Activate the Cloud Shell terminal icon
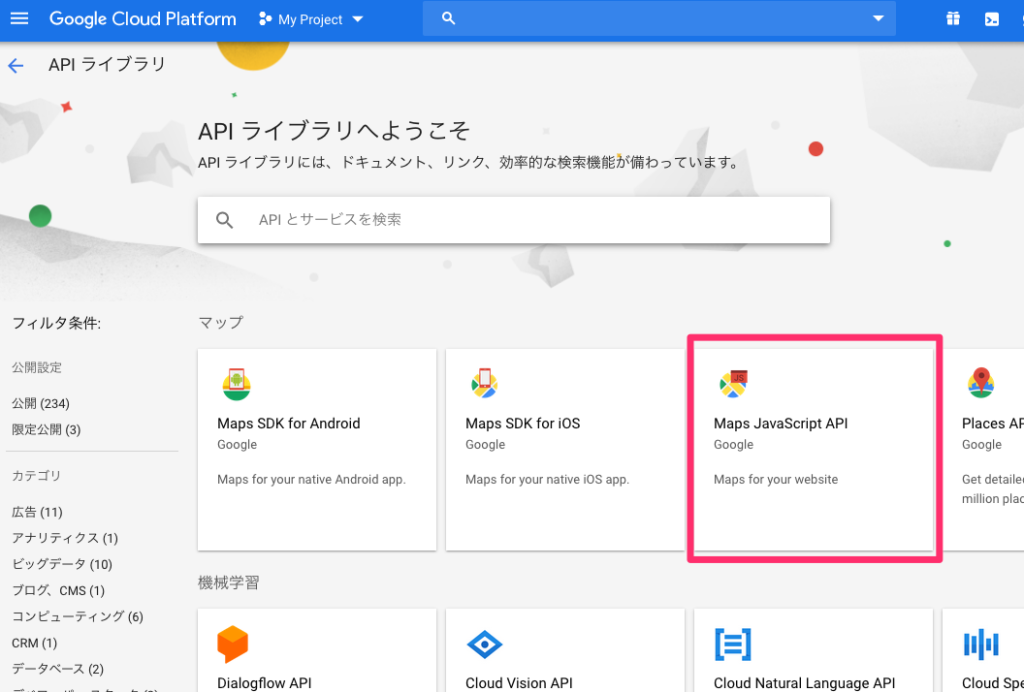 991,19
